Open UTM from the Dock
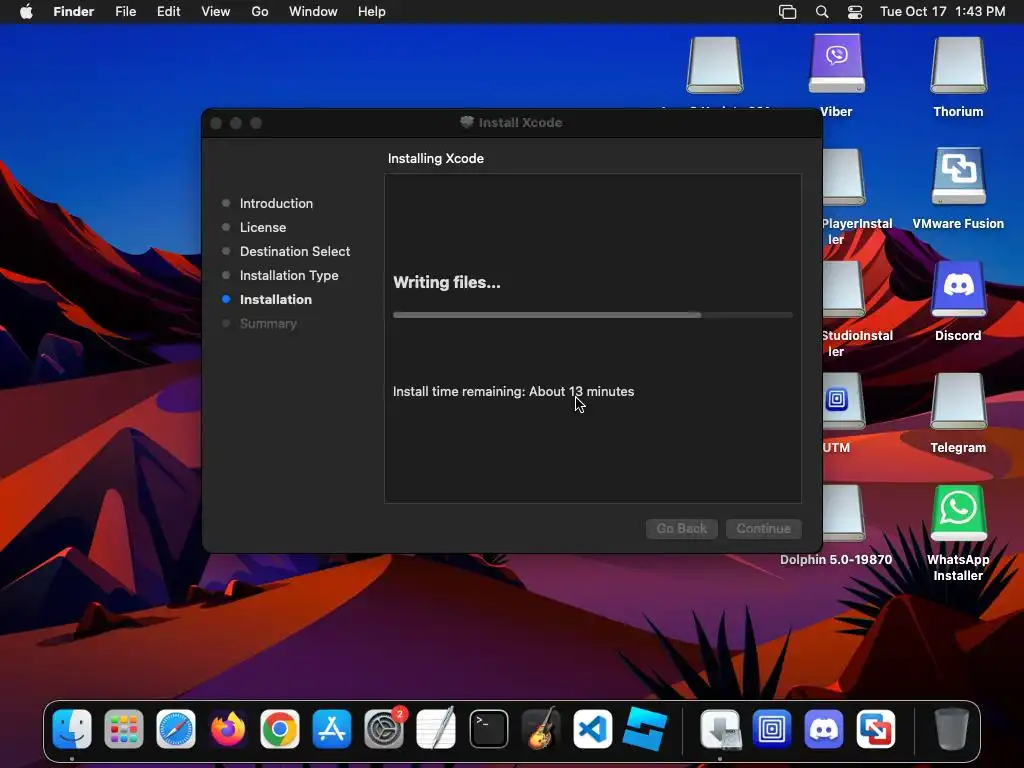Viewport: 1024px width, 768px height. click(772, 729)
